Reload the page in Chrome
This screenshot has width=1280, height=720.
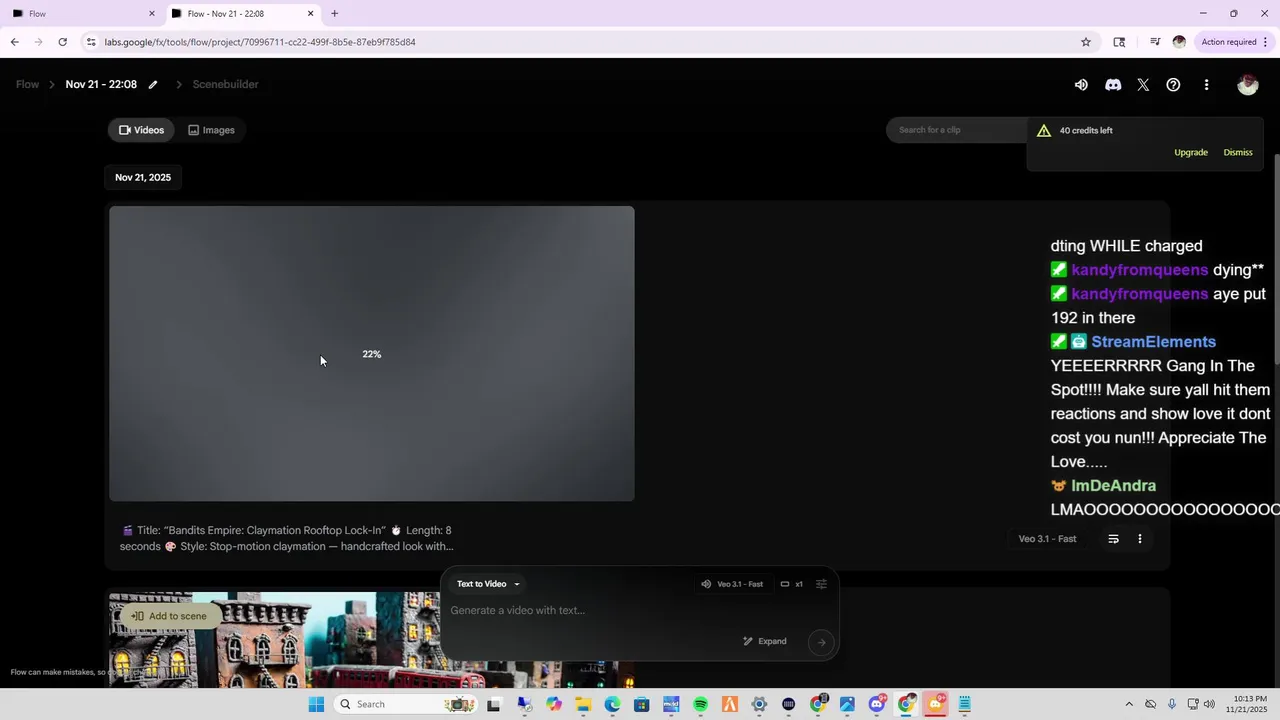pos(63,42)
